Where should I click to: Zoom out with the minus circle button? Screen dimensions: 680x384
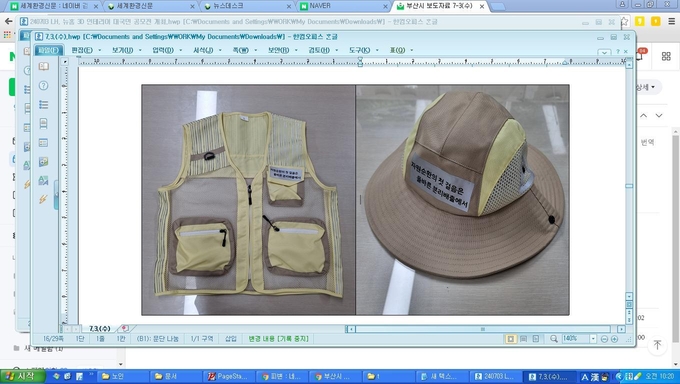[604, 339]
